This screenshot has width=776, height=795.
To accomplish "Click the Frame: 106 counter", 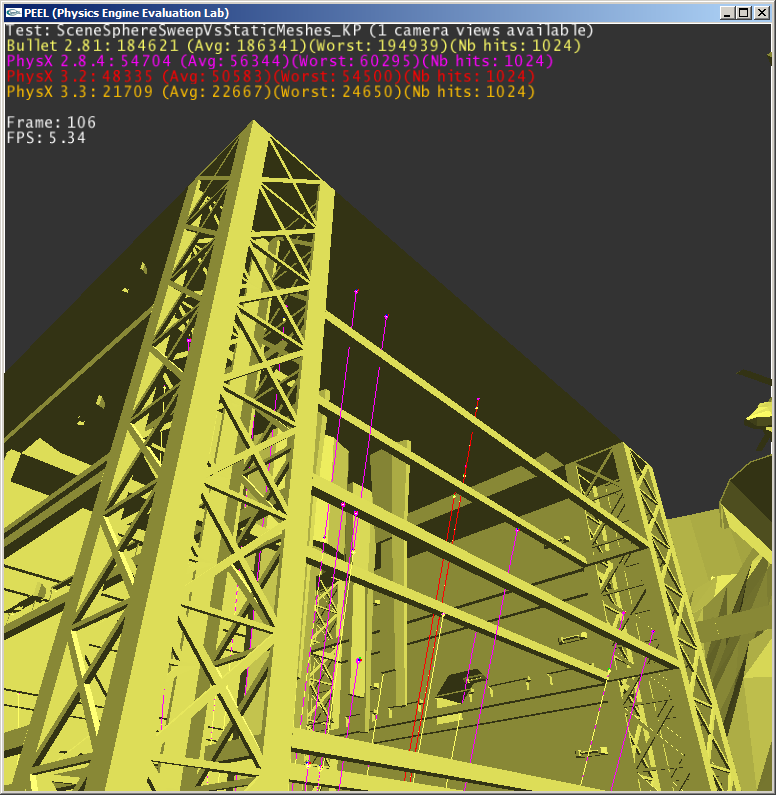I will click(51, 122).
